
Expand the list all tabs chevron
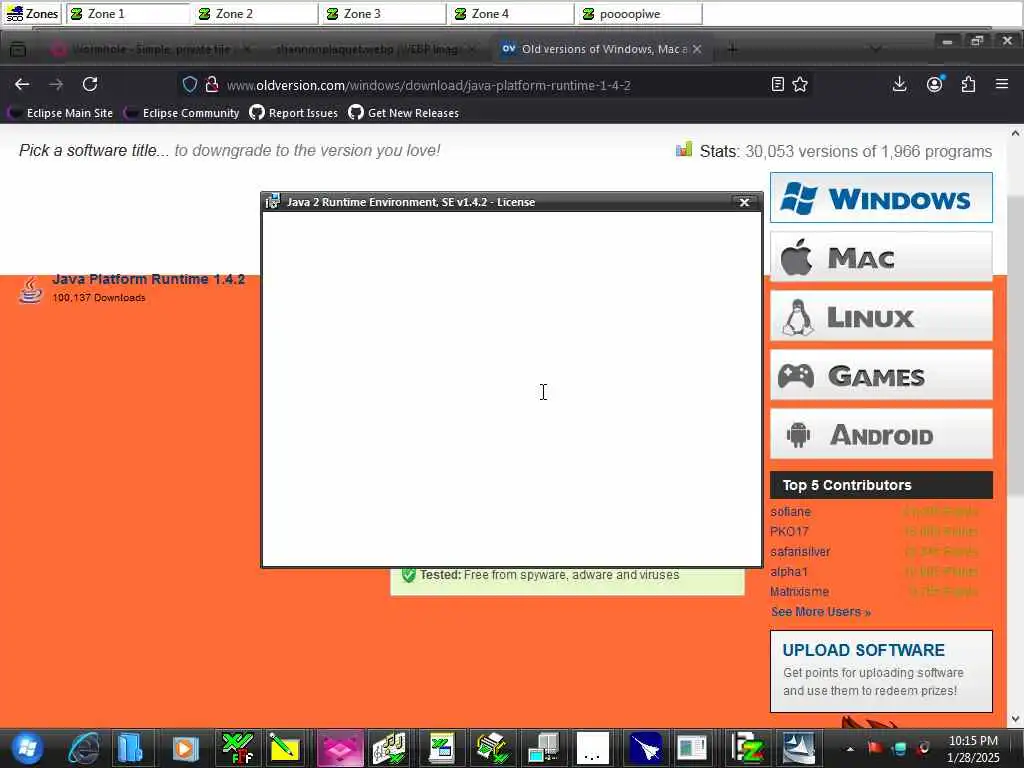click(876, 49)
